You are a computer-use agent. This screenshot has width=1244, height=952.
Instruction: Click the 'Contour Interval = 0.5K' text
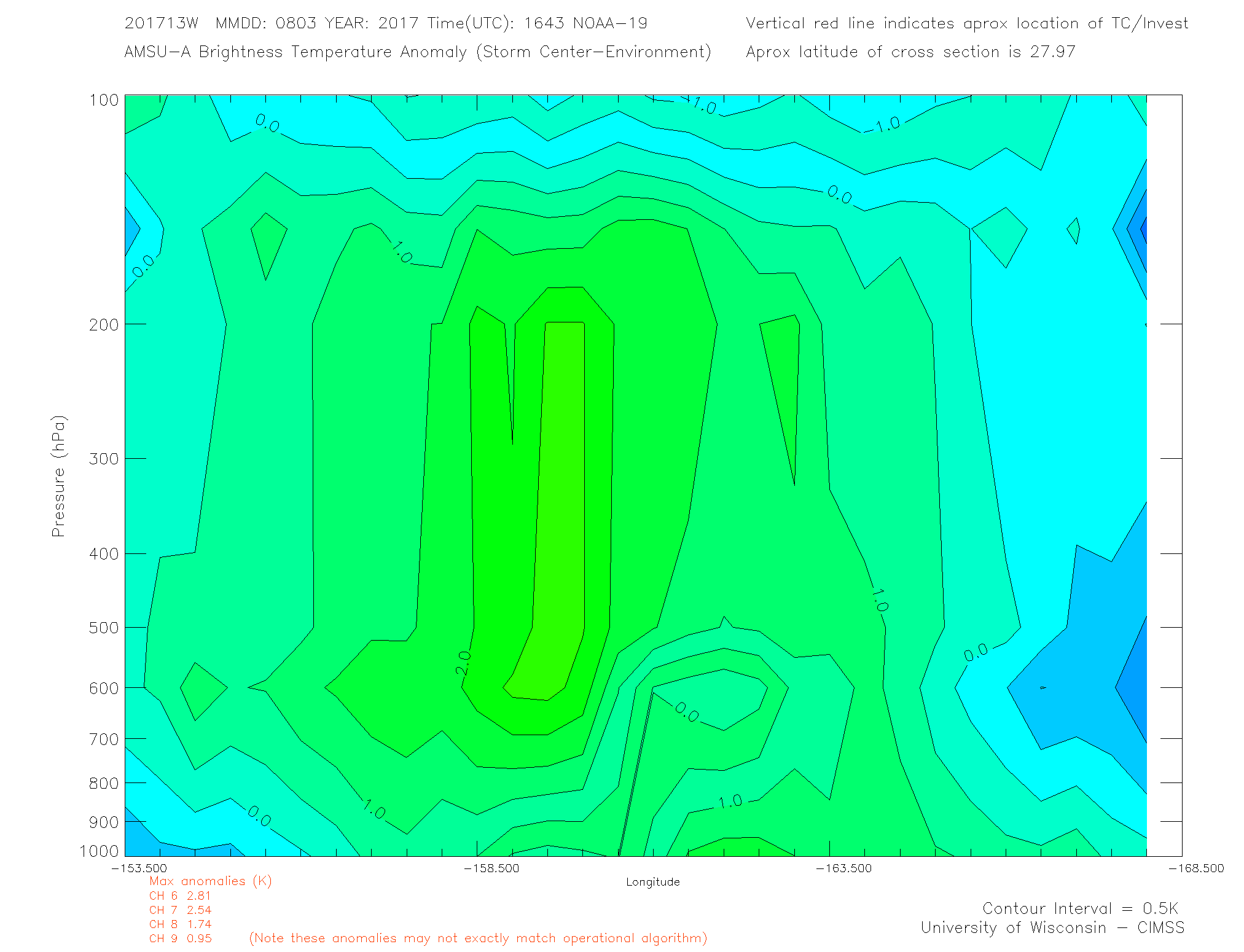tap(1080, 908)
